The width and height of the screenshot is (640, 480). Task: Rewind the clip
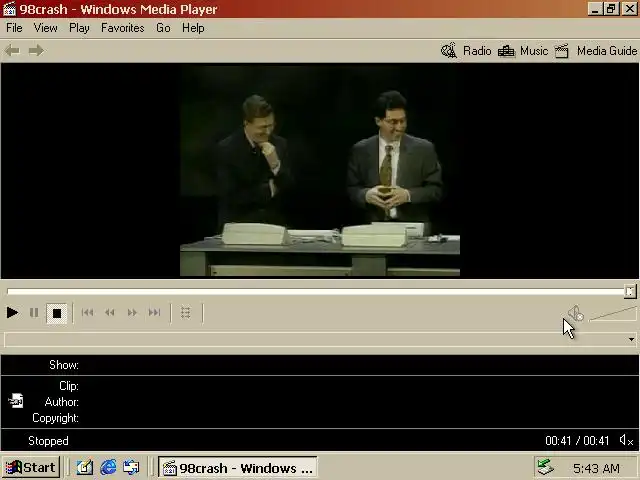coord(109,313)
